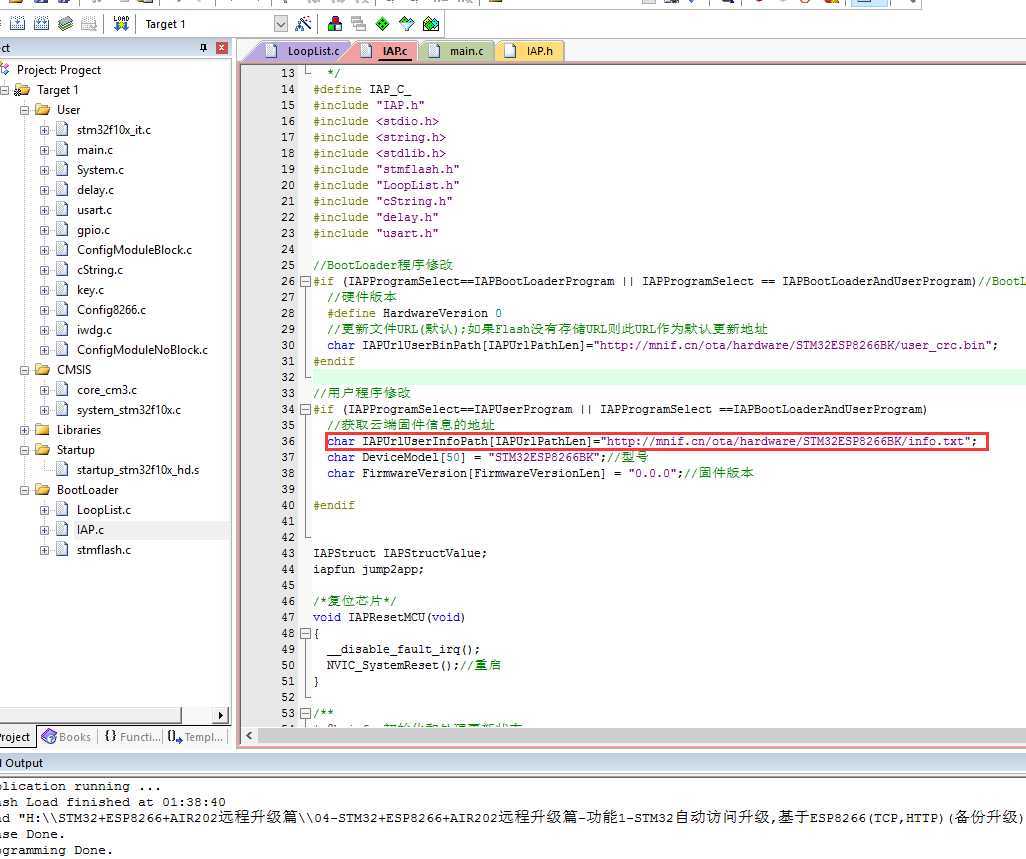Collapse the User folder group

point(24,110)
